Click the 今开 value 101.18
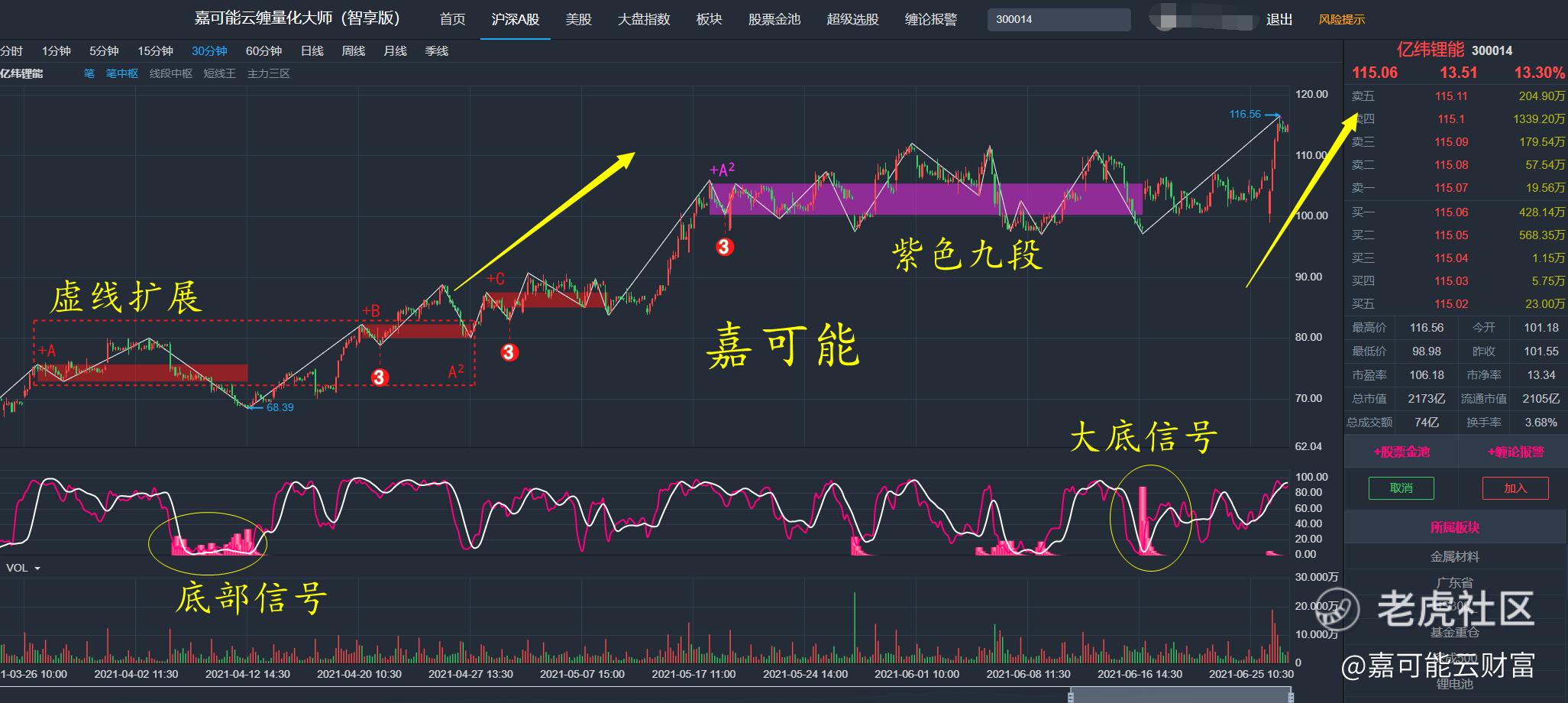This screenshot has height=703, width=1568. coord(1541,328)
